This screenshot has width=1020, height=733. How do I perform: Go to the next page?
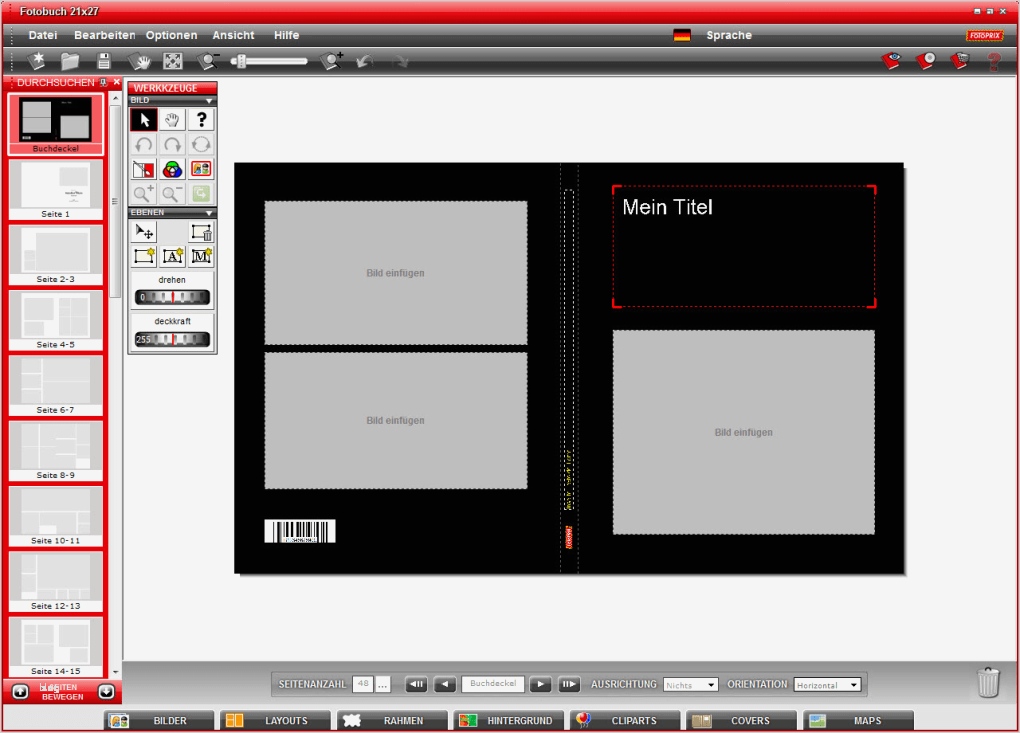(540, 684)
